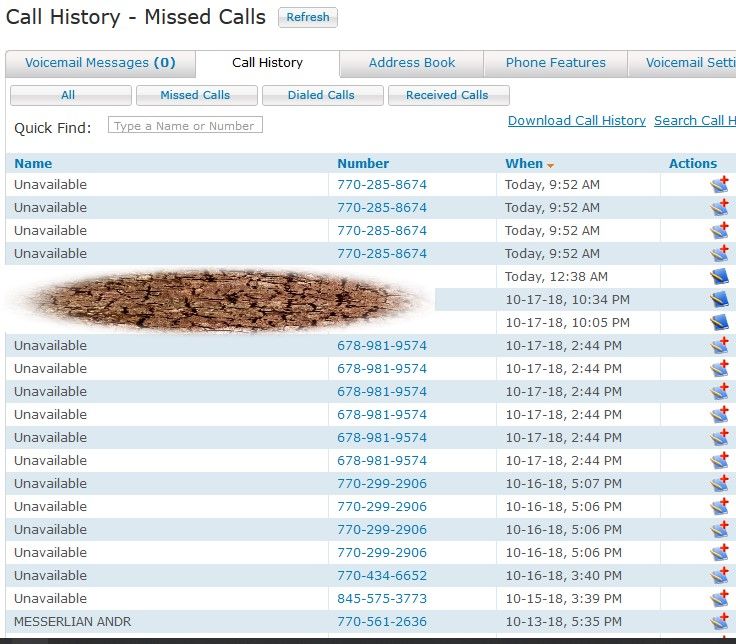The width and height of the screenshot is (736, 644).
Task: Click add-contact icon for MESSERLIAN ANDR row
Action: click(x=719, y=622)
